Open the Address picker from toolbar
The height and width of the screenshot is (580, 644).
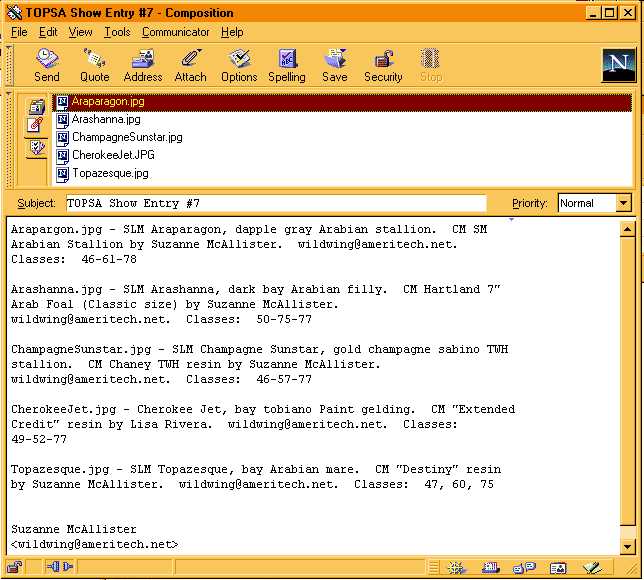pos(143,66)
